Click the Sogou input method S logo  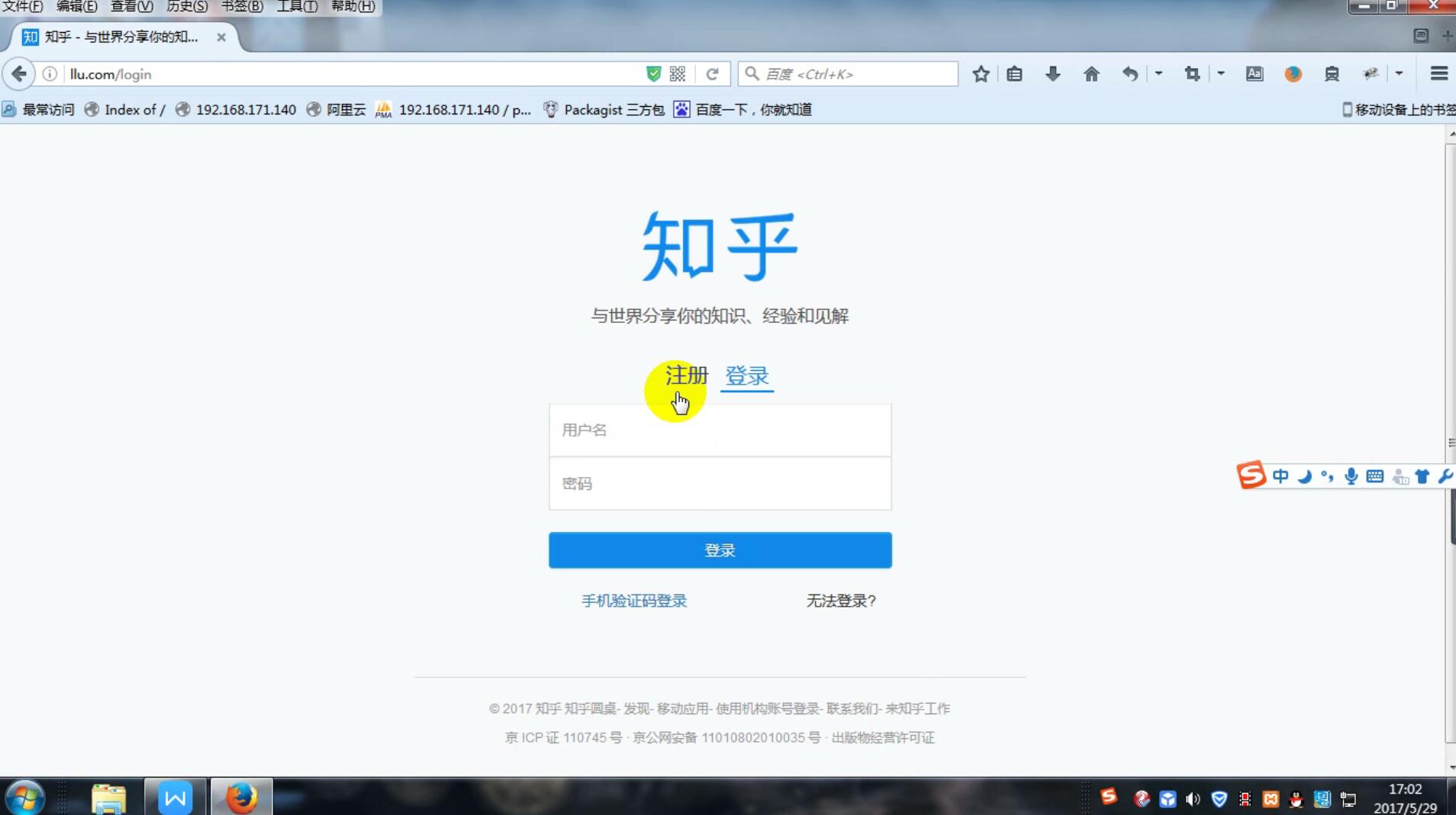click(1251, 475)
